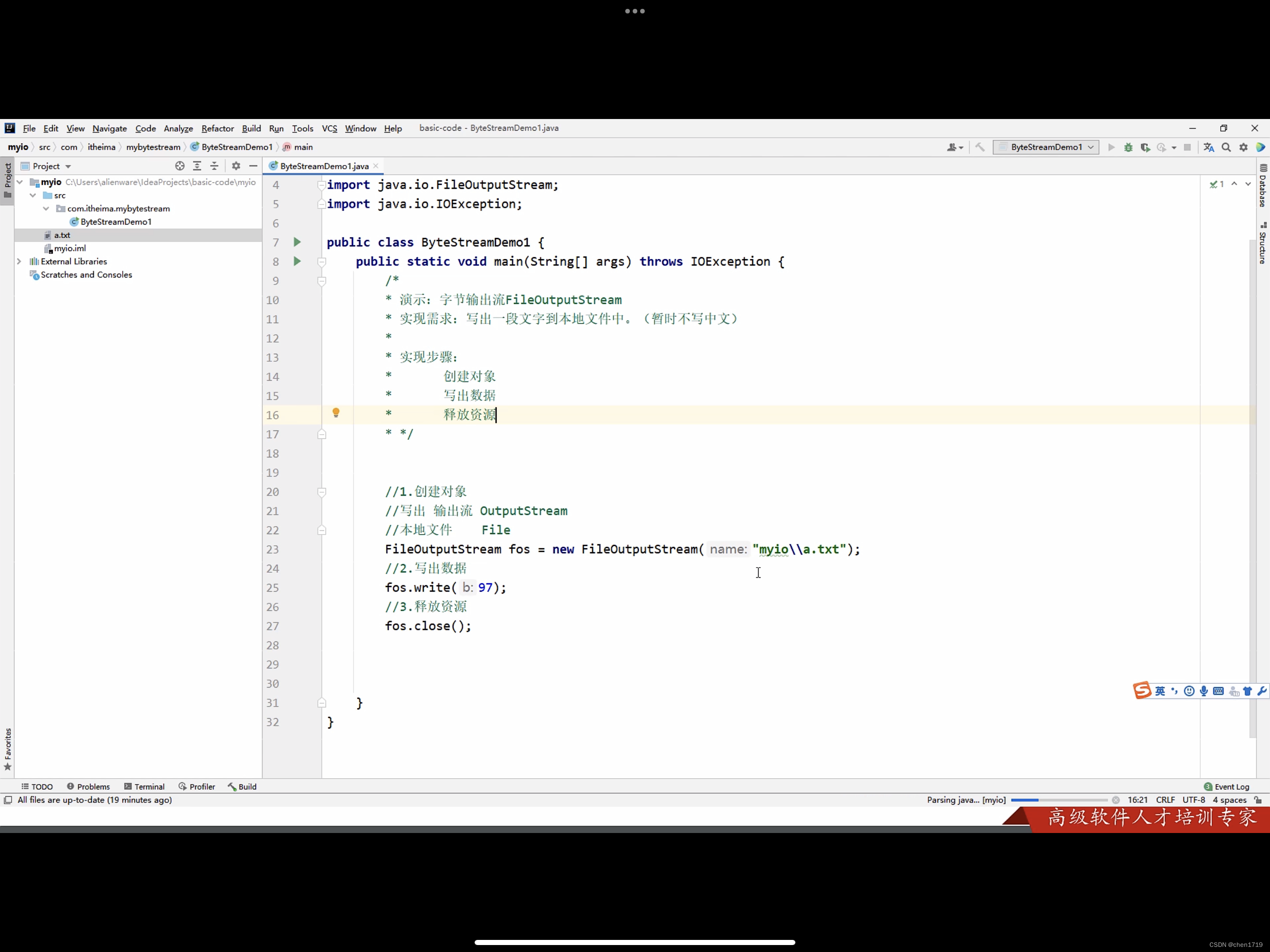Toggle the tool window quick-access button bottom-left
Image resolution: width=1270 pixels, height=952 pixels.
8,800
